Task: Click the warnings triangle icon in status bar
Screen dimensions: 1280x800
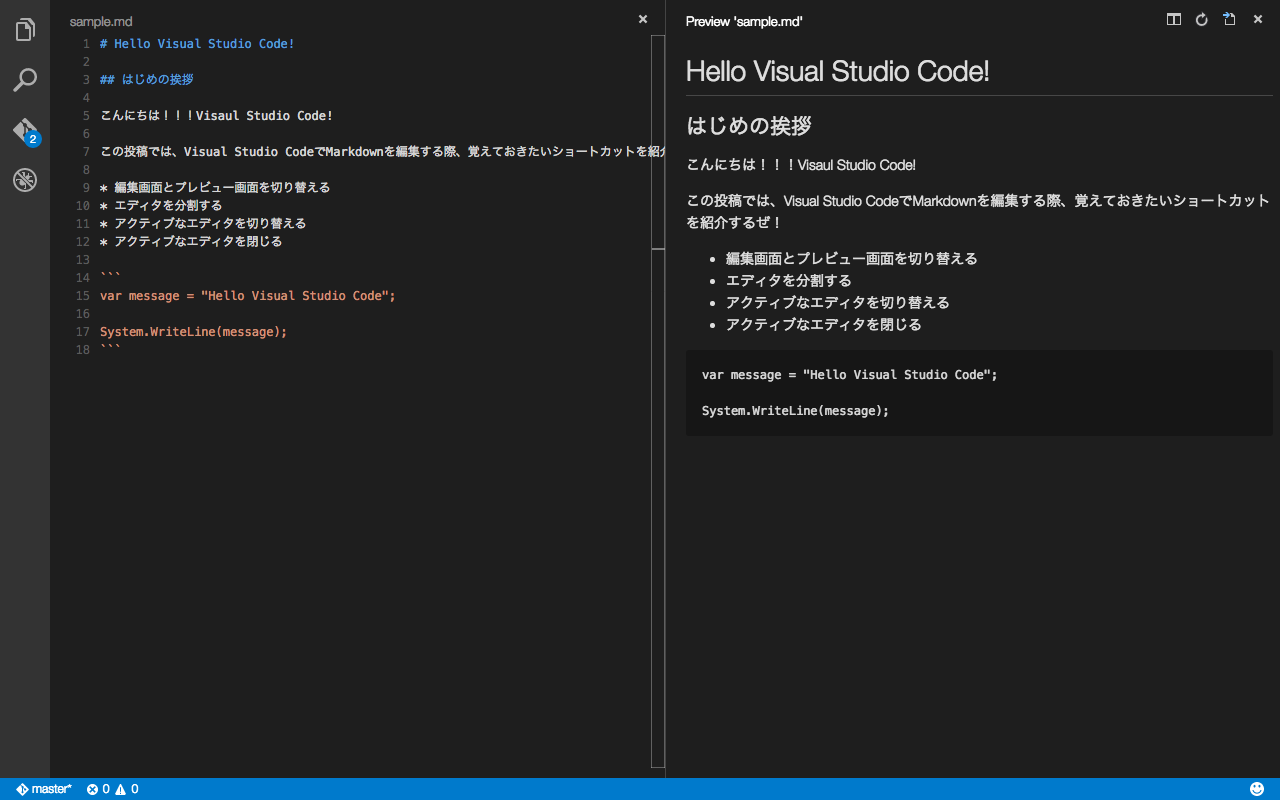Action: click(121, 789)
